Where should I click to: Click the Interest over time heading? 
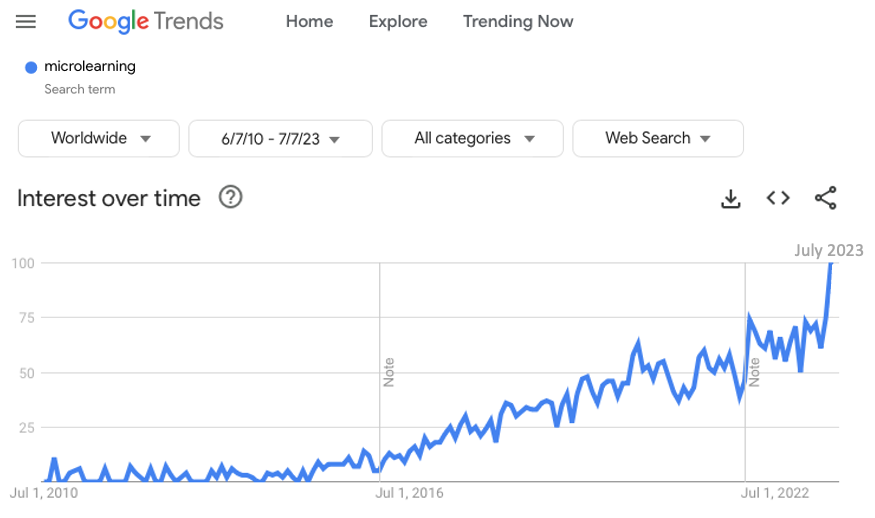109,198
